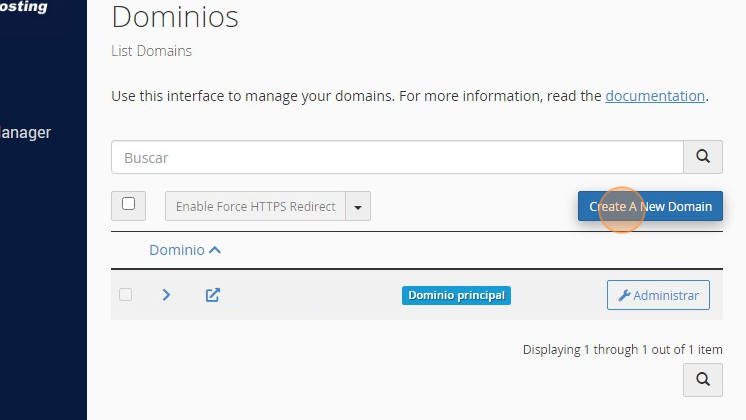The width and height of the screenshot is (746, 420).
Task: Tick the checkbox in the domain row
Action: 125,295
